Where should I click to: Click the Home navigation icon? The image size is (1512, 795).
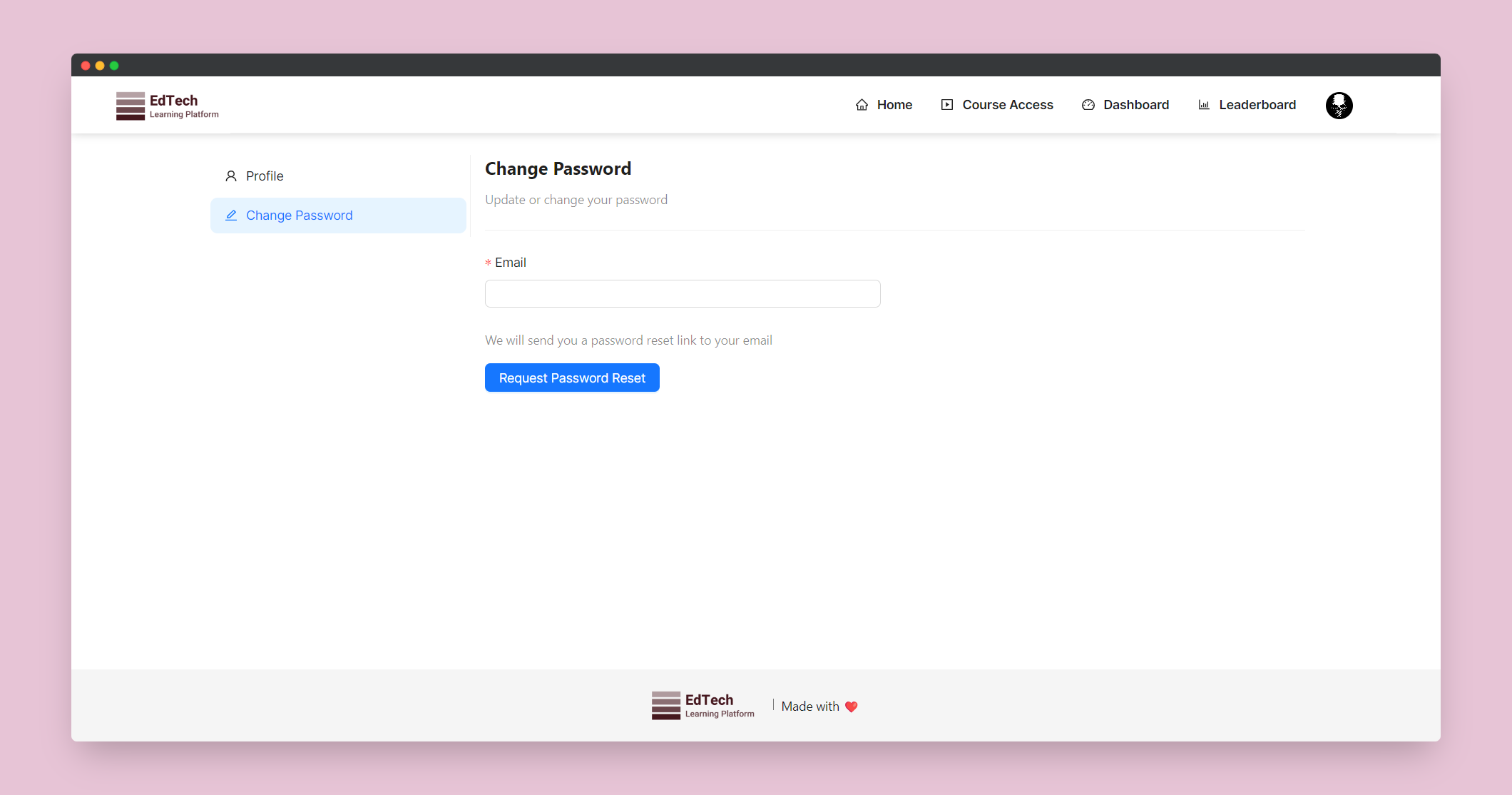[861, 104]
